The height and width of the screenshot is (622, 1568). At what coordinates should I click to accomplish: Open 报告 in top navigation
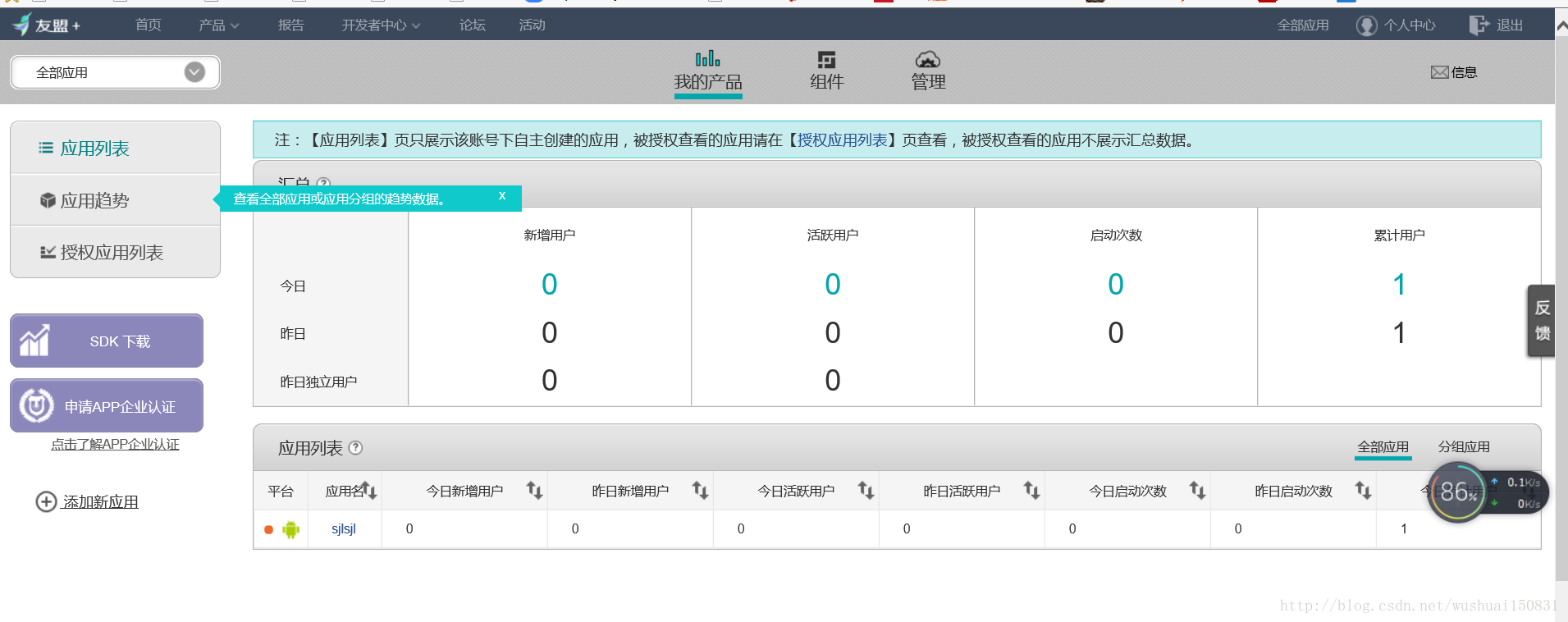point(290,25)
